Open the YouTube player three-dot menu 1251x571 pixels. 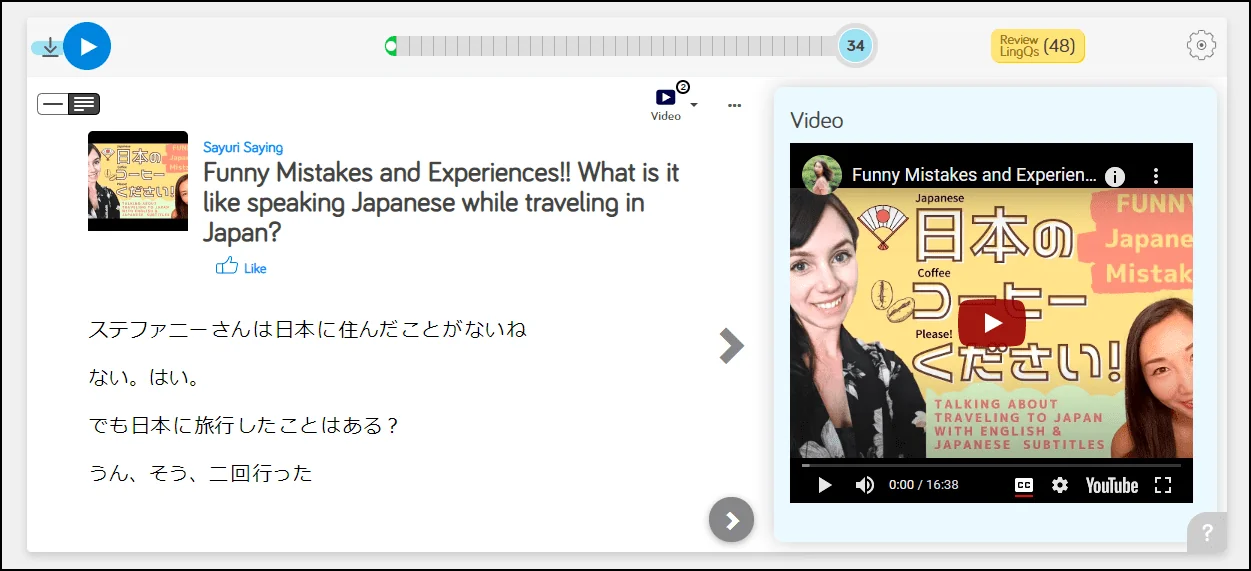[x=1156, y=176]
